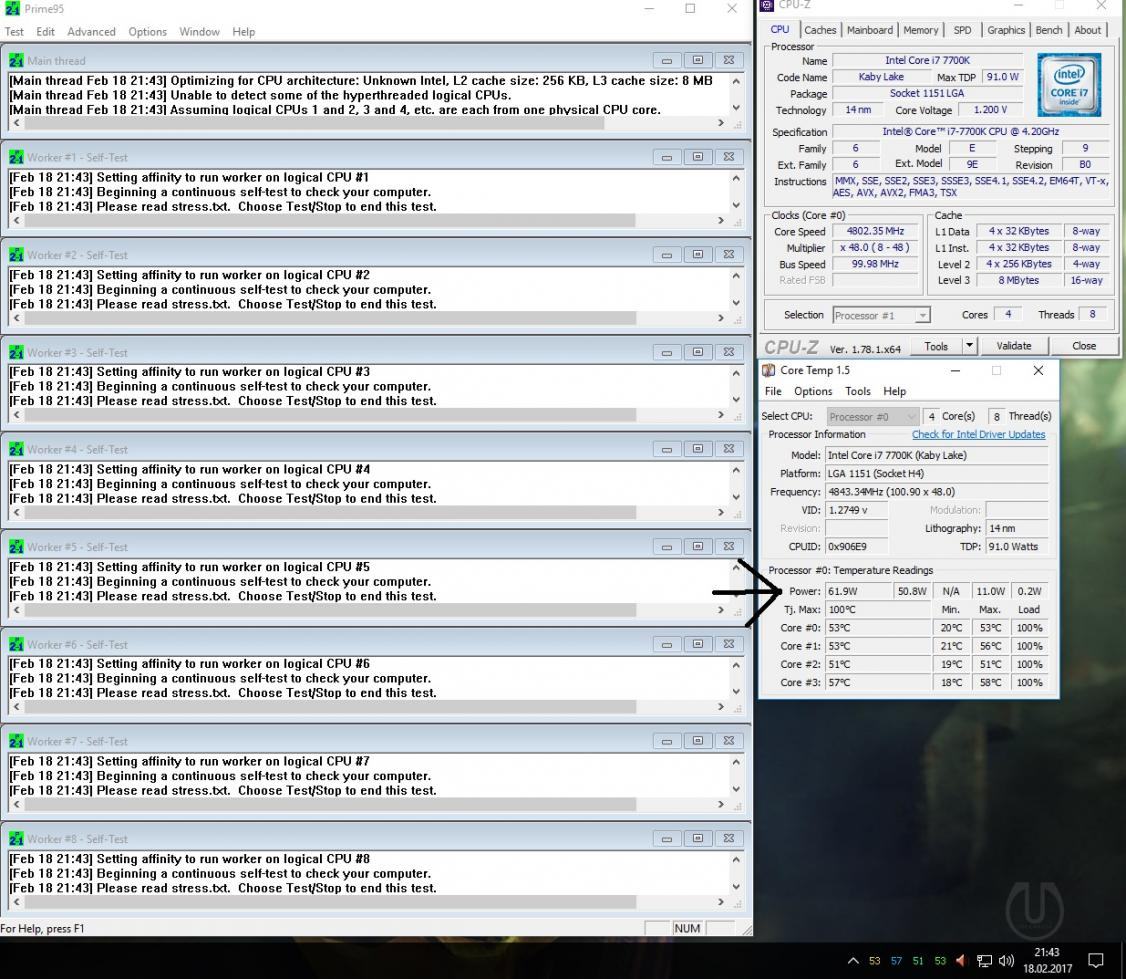Expand the Tools dropdown arrow in CPU-Z

(969, 346)
